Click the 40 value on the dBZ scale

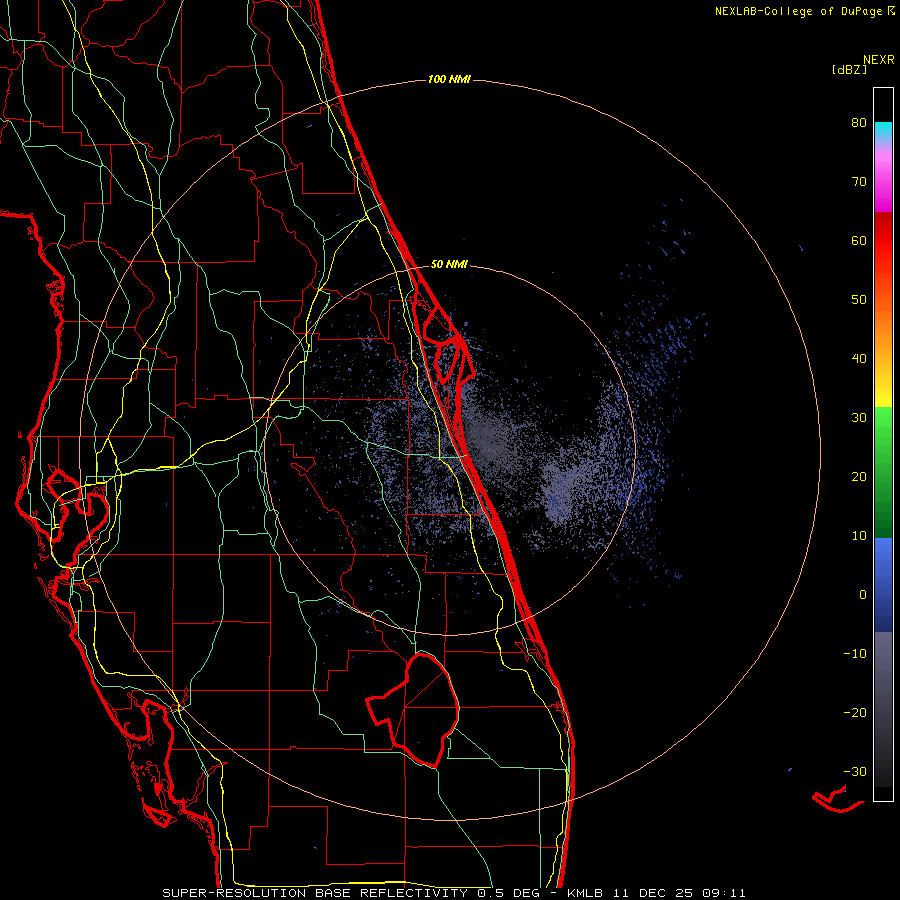click(859, 358)
